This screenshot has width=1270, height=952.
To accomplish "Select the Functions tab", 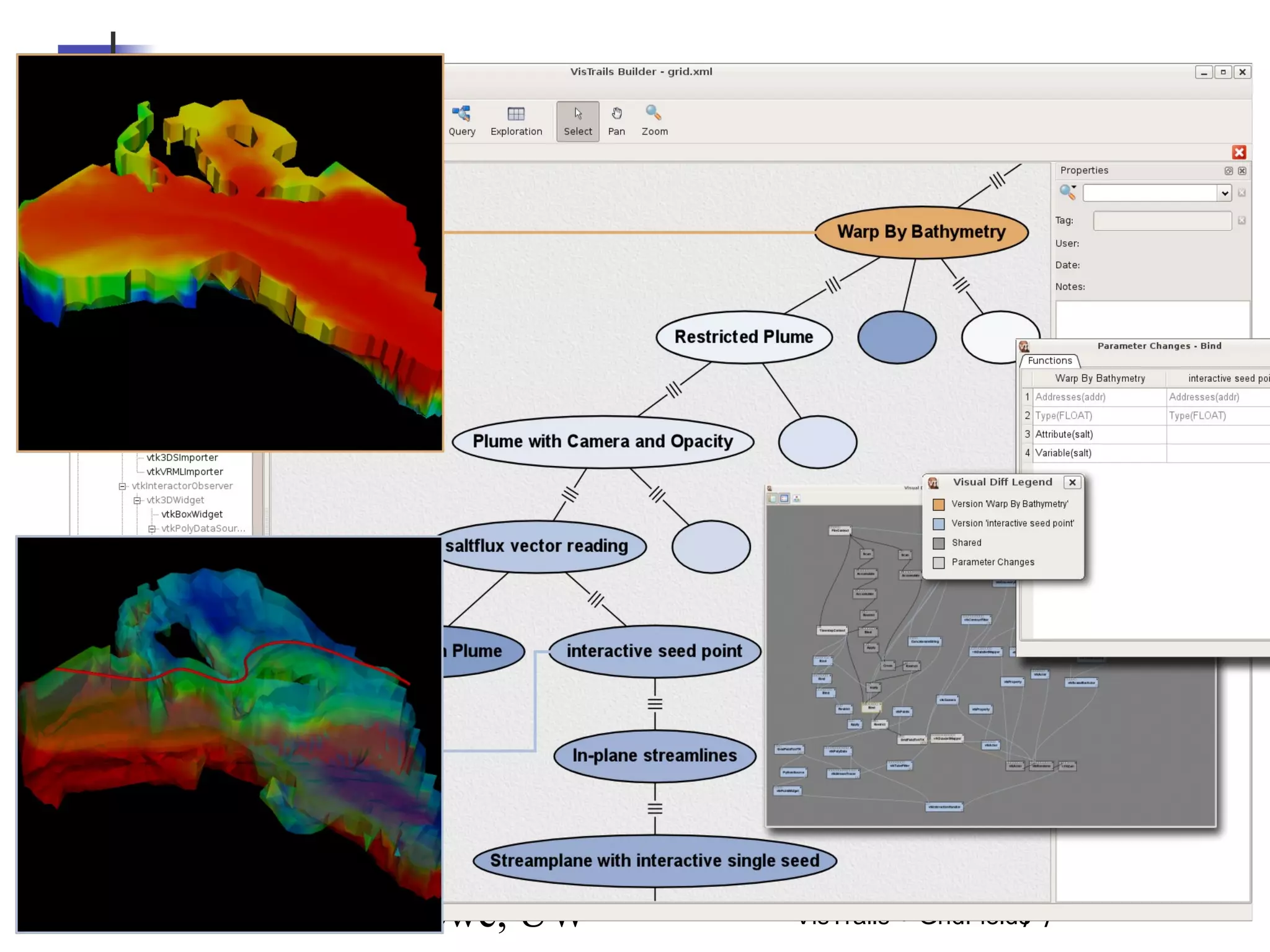I will [x=1049, y=361].
